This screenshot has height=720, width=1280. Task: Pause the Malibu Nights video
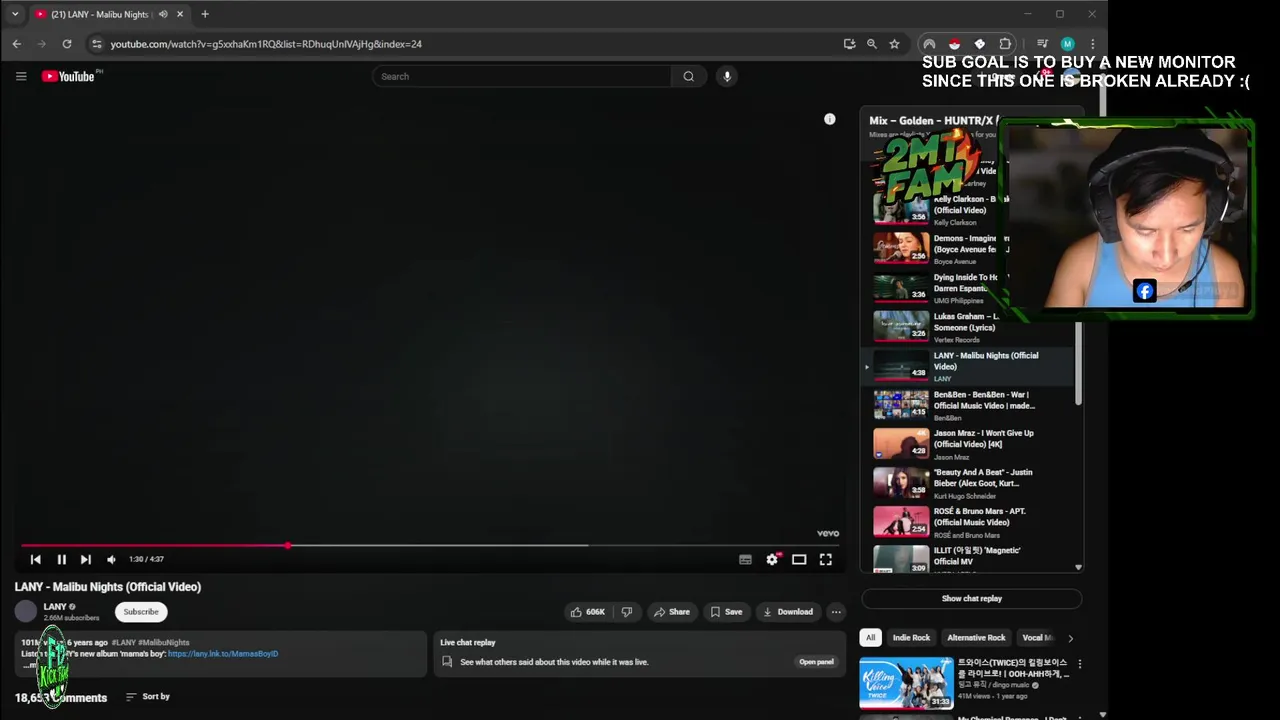[x=61, y=560]
